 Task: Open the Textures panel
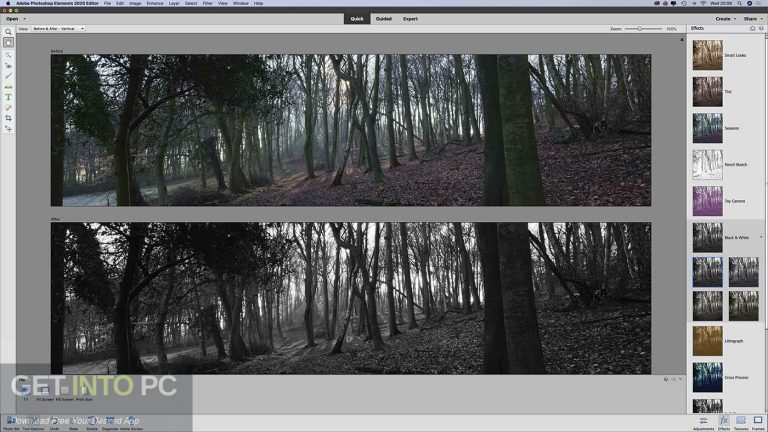click(x=741, y=423)
